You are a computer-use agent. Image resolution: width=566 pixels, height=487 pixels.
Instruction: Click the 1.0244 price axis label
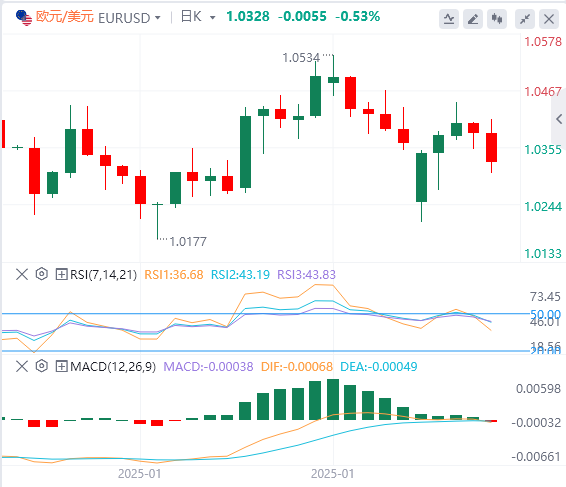click(543, 207)
